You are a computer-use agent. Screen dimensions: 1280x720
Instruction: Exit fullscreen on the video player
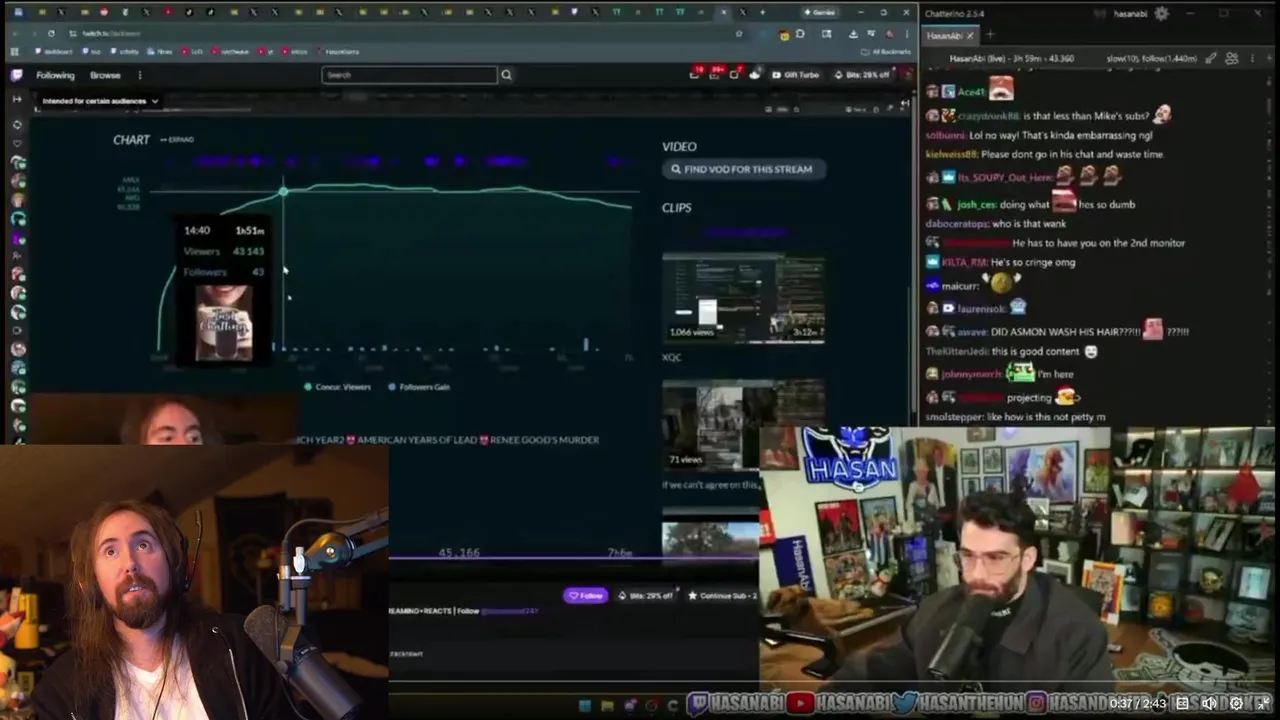[x=1263, y=704]
